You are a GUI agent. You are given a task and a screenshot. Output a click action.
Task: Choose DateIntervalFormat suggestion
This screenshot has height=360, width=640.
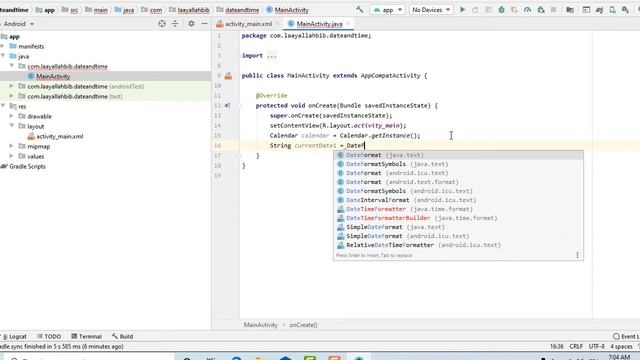point(458,200)
